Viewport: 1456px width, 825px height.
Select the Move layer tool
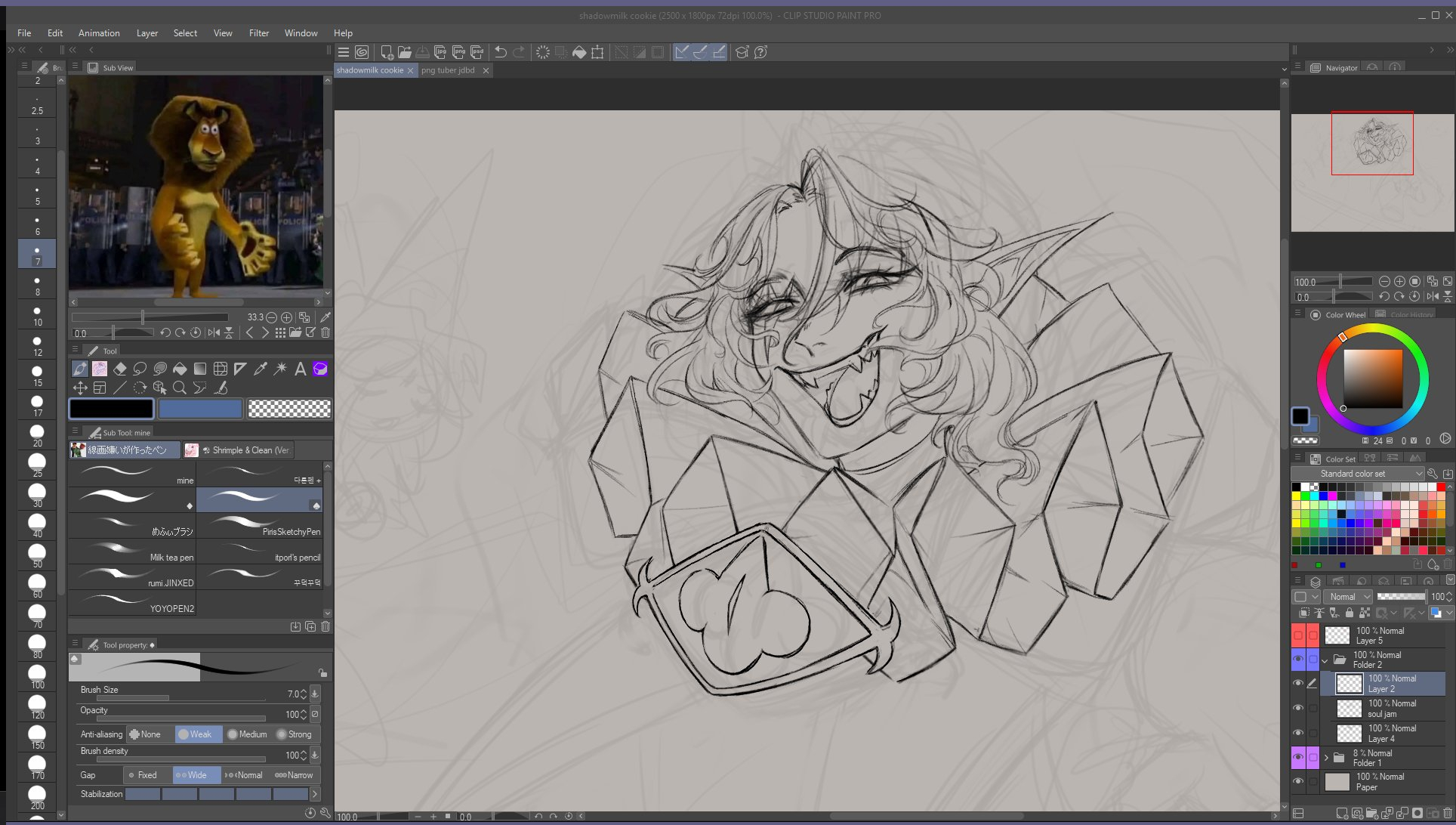(80, 388)
